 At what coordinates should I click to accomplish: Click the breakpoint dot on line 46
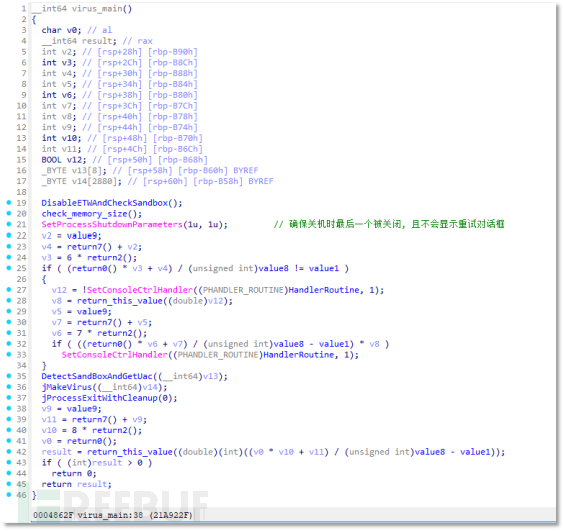9,495
